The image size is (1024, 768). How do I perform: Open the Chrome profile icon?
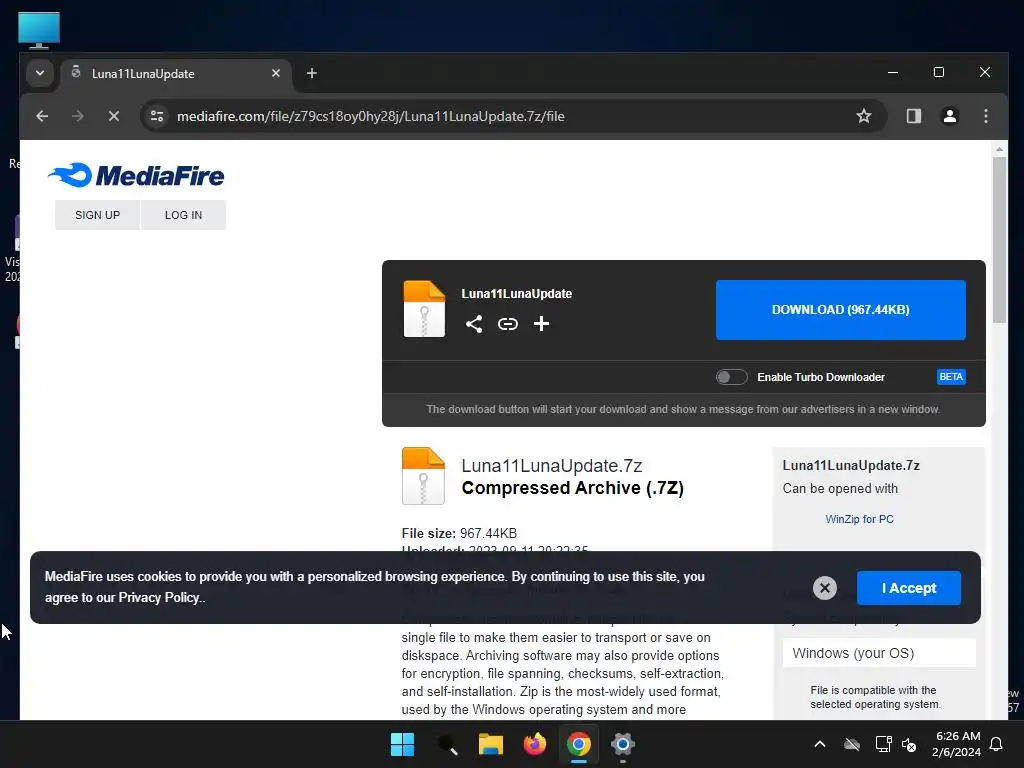click(x=950, y=116)
